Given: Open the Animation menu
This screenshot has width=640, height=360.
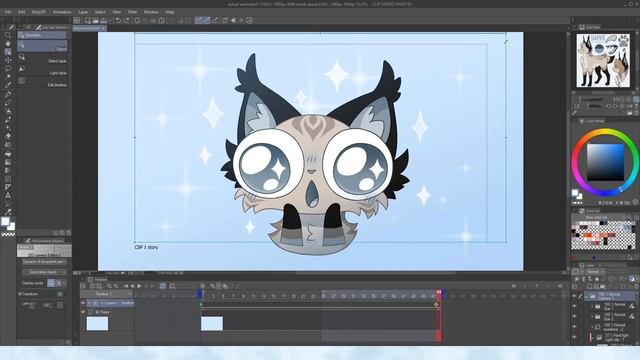Looking at the screenshot, I should (x=62, y=12).
